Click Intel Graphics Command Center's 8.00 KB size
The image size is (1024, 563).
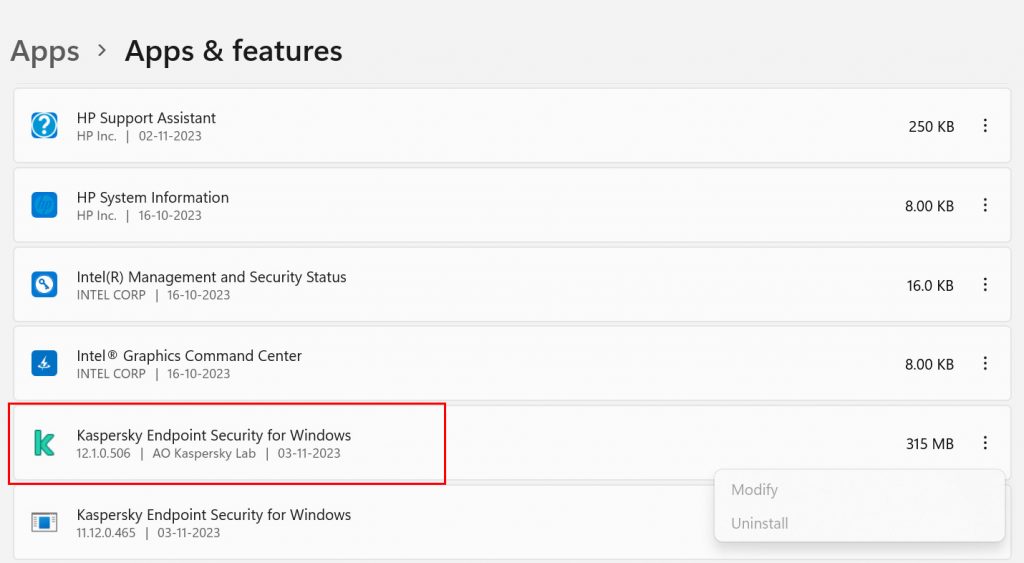coord(929,364)
